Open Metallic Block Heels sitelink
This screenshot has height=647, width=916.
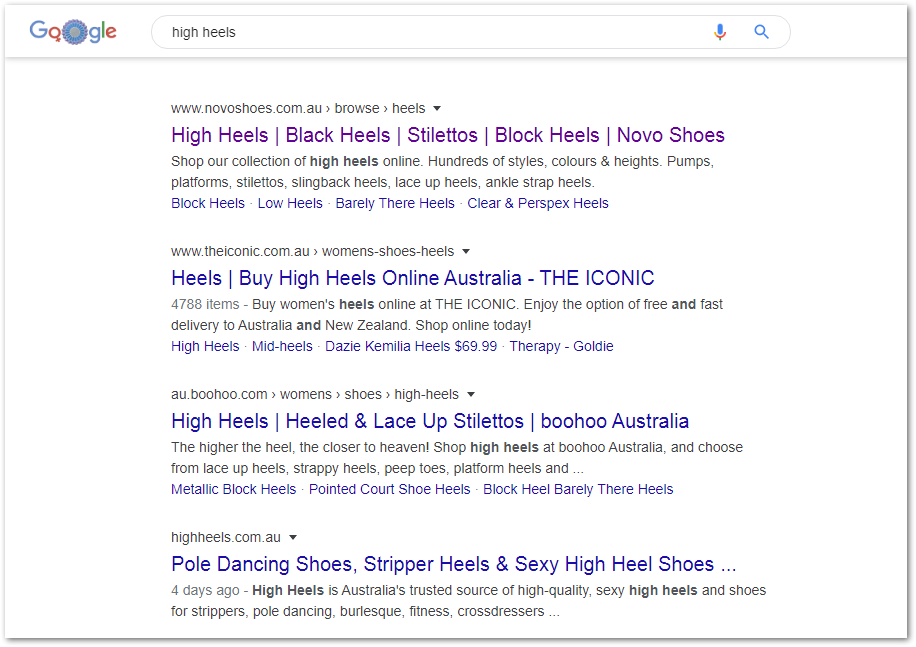pyautogui.click(x=234, y=489)
